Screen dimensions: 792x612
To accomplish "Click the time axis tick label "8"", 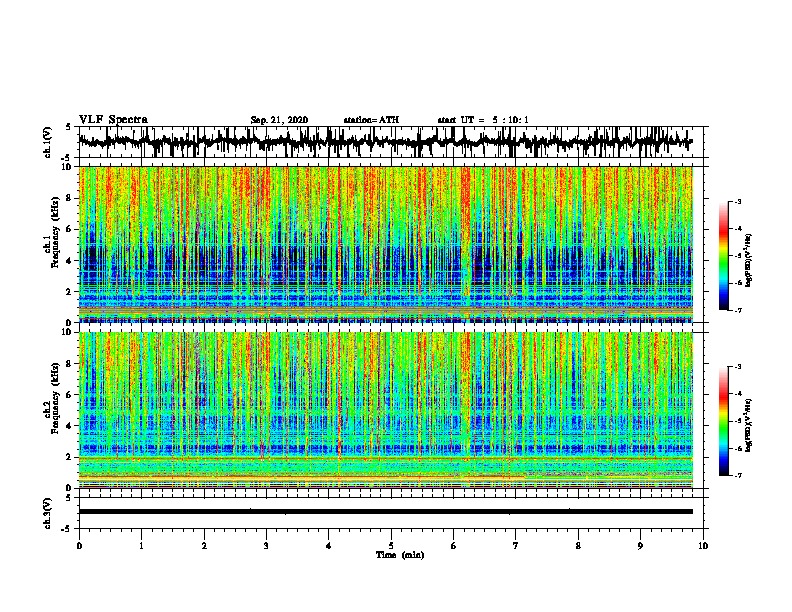I will (x=578, y=546).
